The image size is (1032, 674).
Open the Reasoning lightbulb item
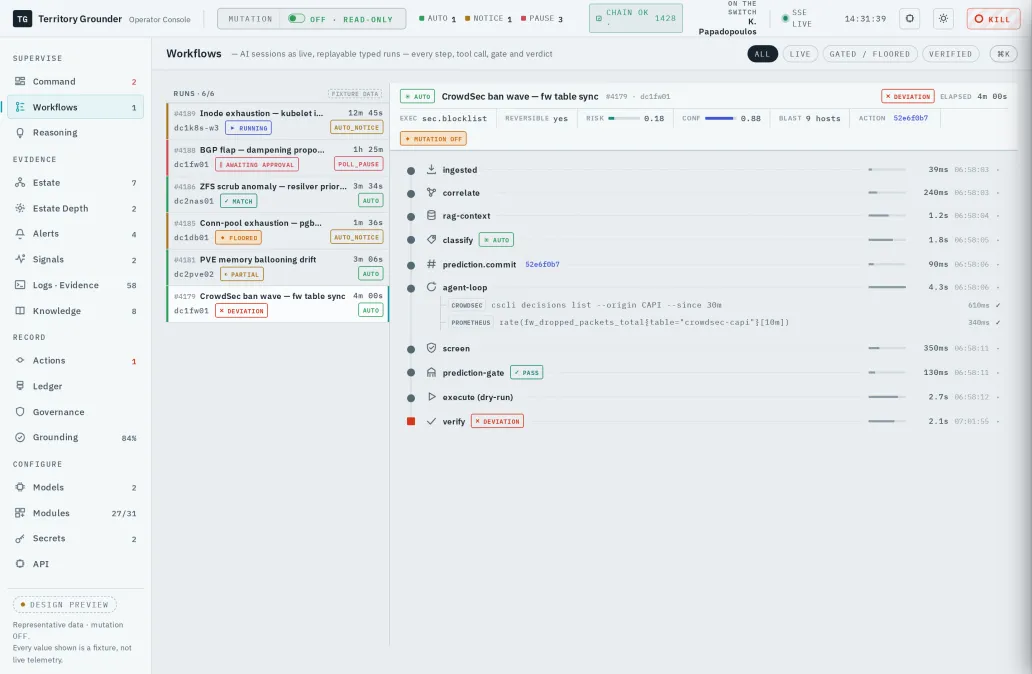pos(75,132)
